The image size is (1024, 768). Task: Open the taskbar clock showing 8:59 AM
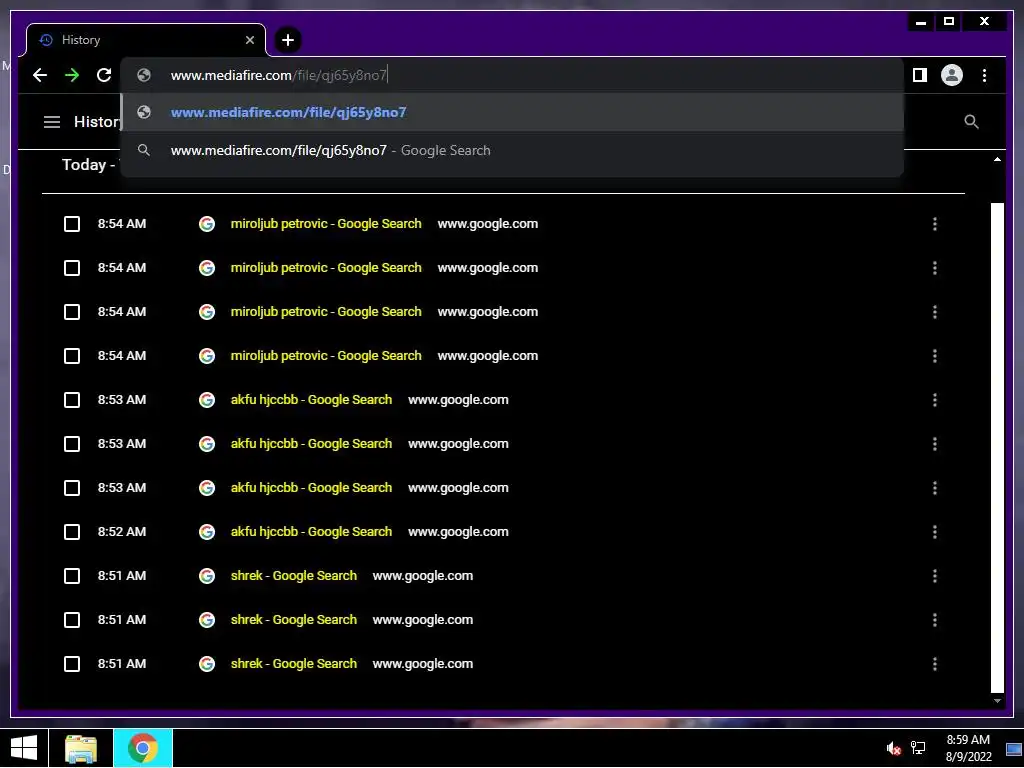(x=968, y=748)
